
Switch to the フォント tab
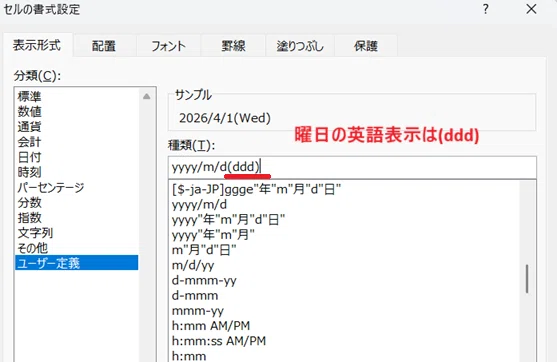(168, 46)
